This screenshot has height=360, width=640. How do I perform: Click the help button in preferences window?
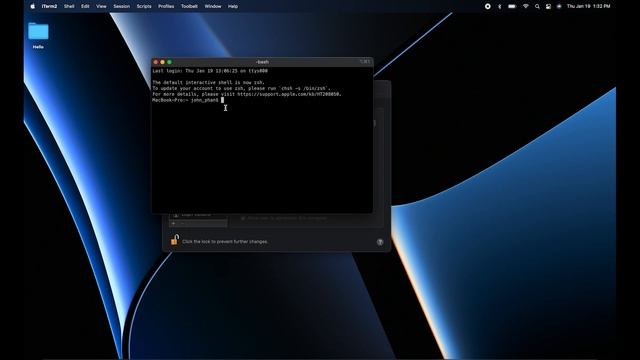[x=380, y=242]
